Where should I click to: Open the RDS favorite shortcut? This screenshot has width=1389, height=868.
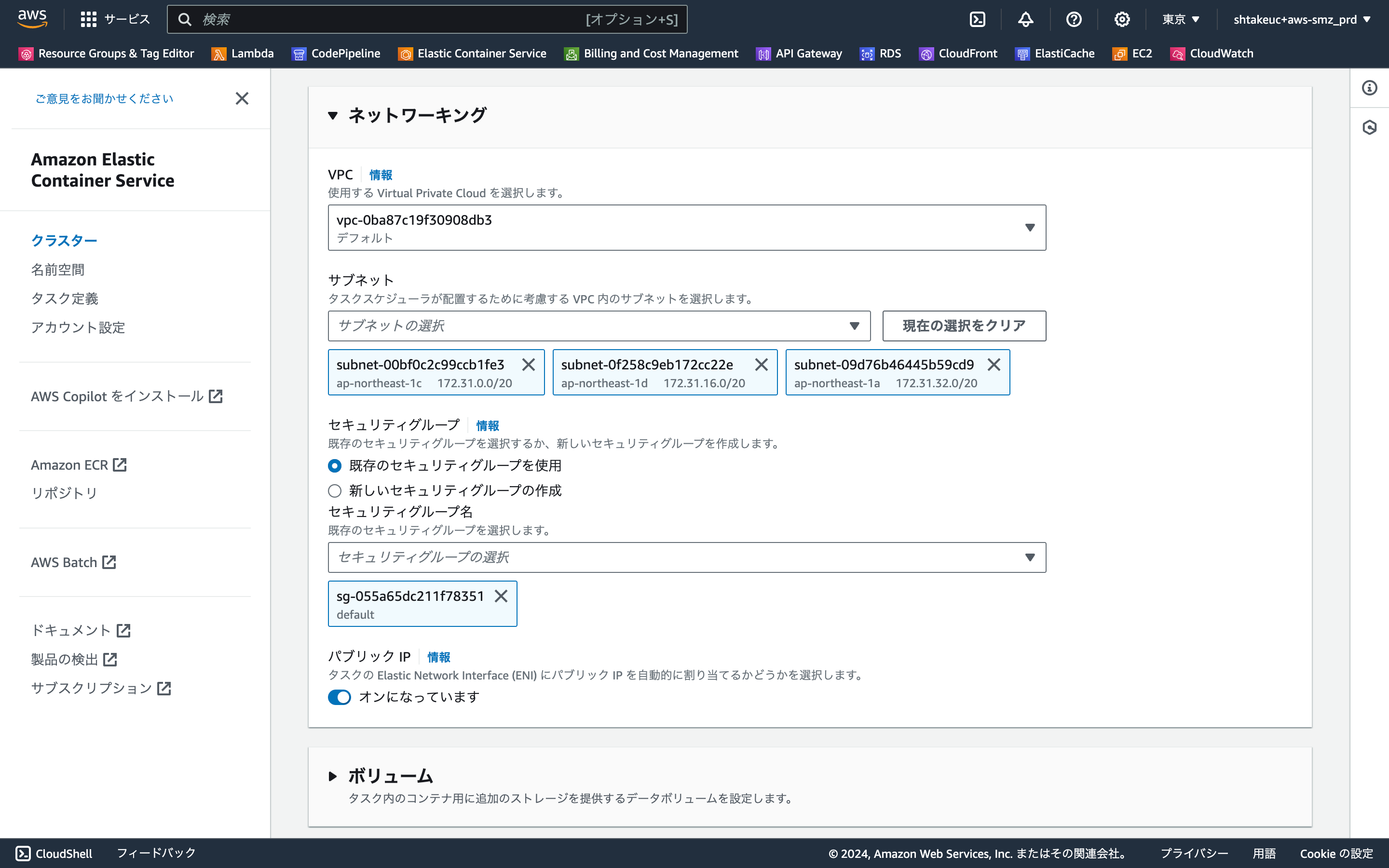(881, 54)
